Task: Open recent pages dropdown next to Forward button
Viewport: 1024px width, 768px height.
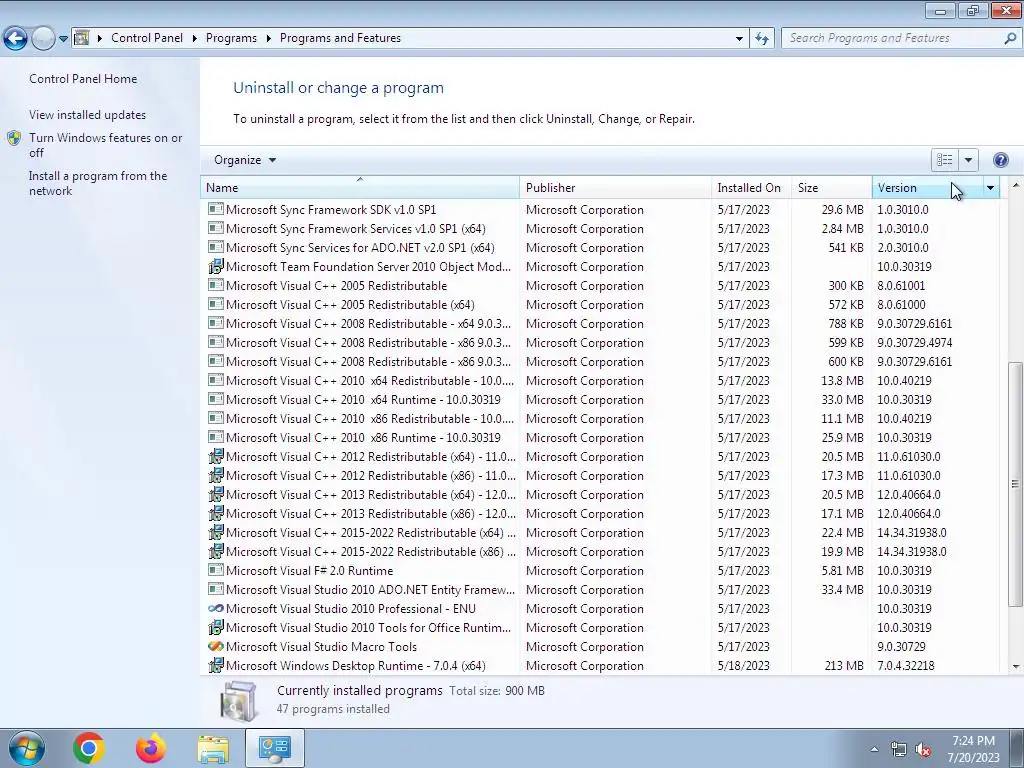Action: pos(63,39)
